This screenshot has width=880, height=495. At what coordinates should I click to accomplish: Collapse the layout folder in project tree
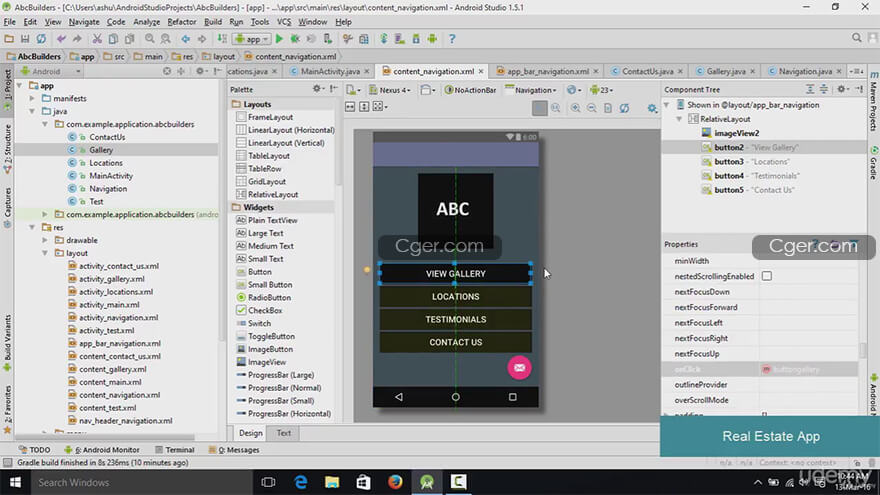(45, 253)
